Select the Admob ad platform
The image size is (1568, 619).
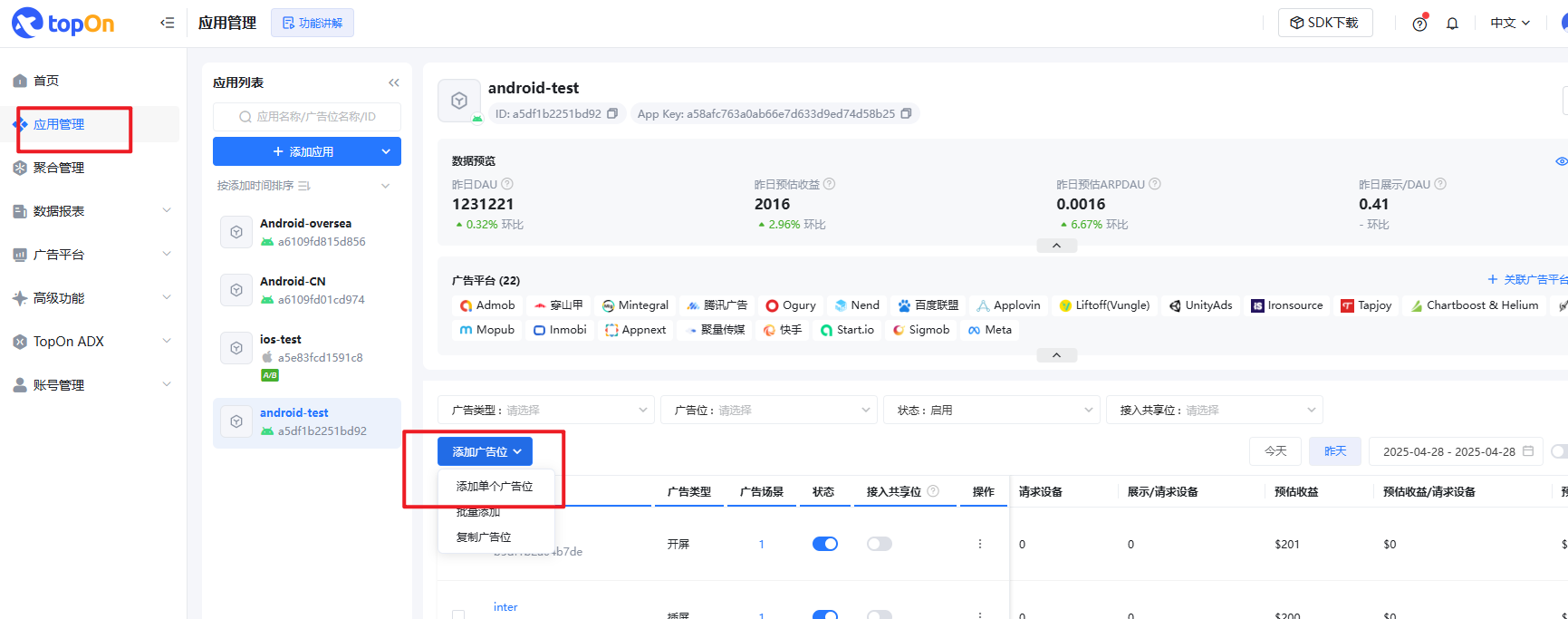coord(487,305)
